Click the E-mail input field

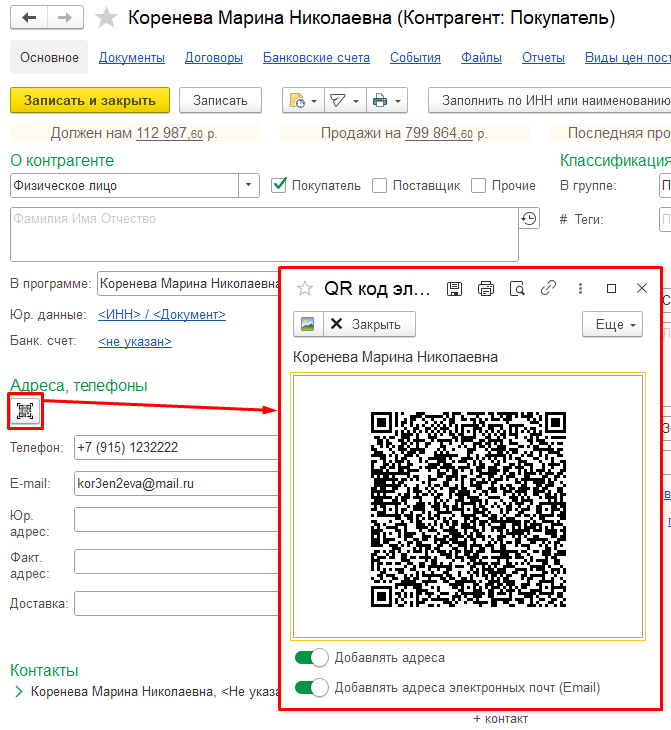[x=176, y=484]
